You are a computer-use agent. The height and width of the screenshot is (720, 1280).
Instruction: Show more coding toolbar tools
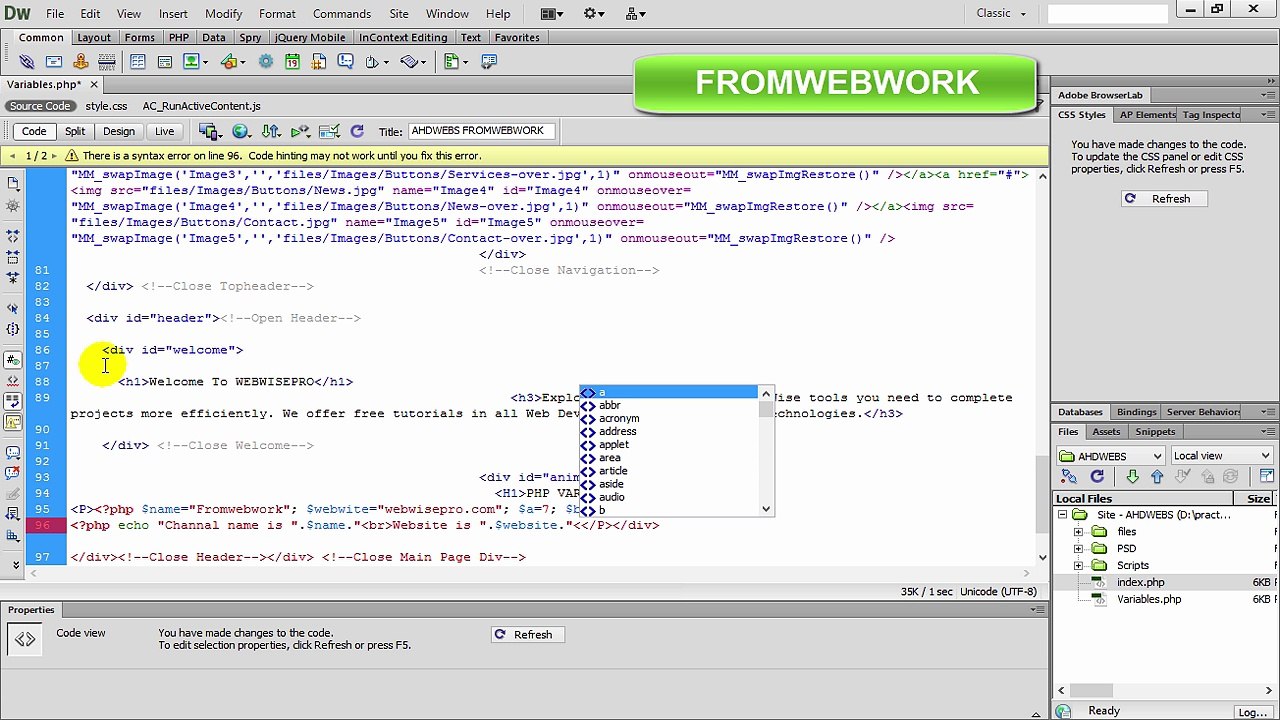pyautogui.click(x=15, y=565)
